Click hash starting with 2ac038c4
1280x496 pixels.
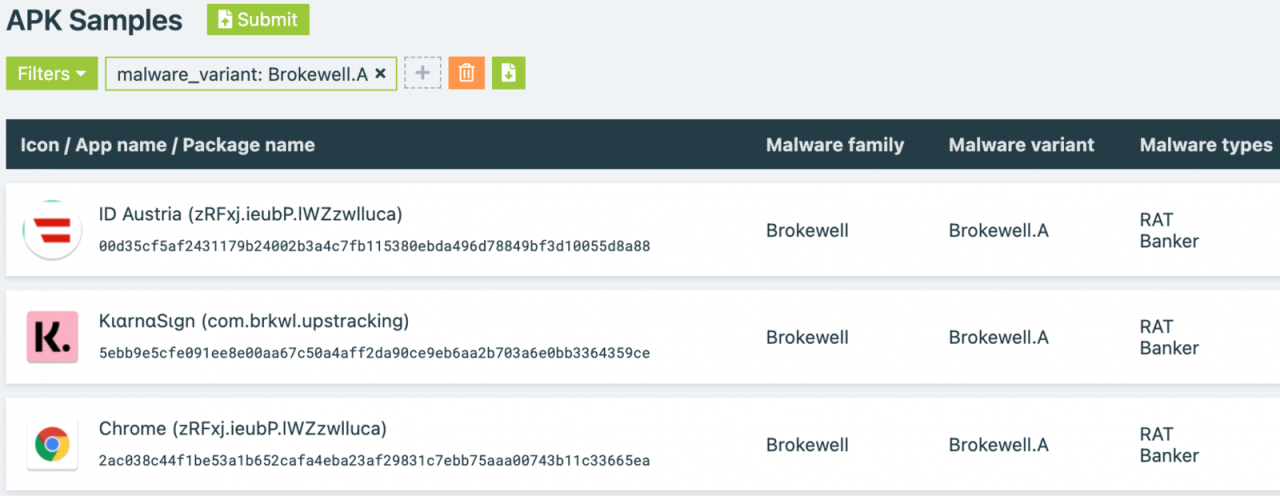point(374,461)
